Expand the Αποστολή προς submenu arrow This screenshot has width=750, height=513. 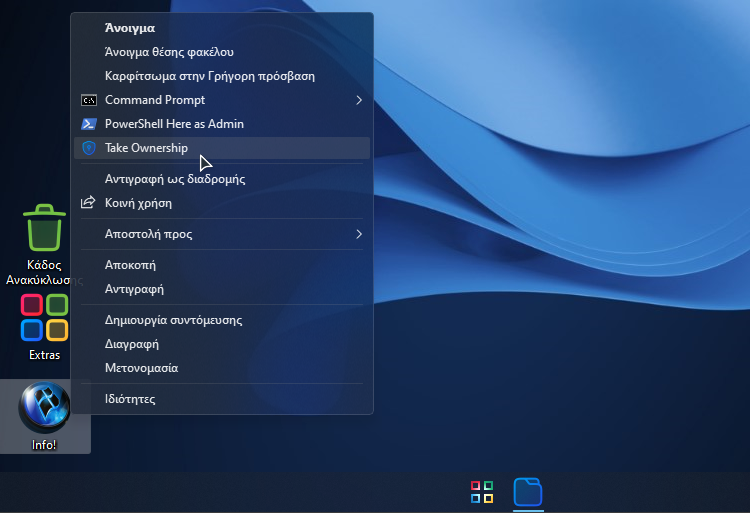click(x=359, y=234)
